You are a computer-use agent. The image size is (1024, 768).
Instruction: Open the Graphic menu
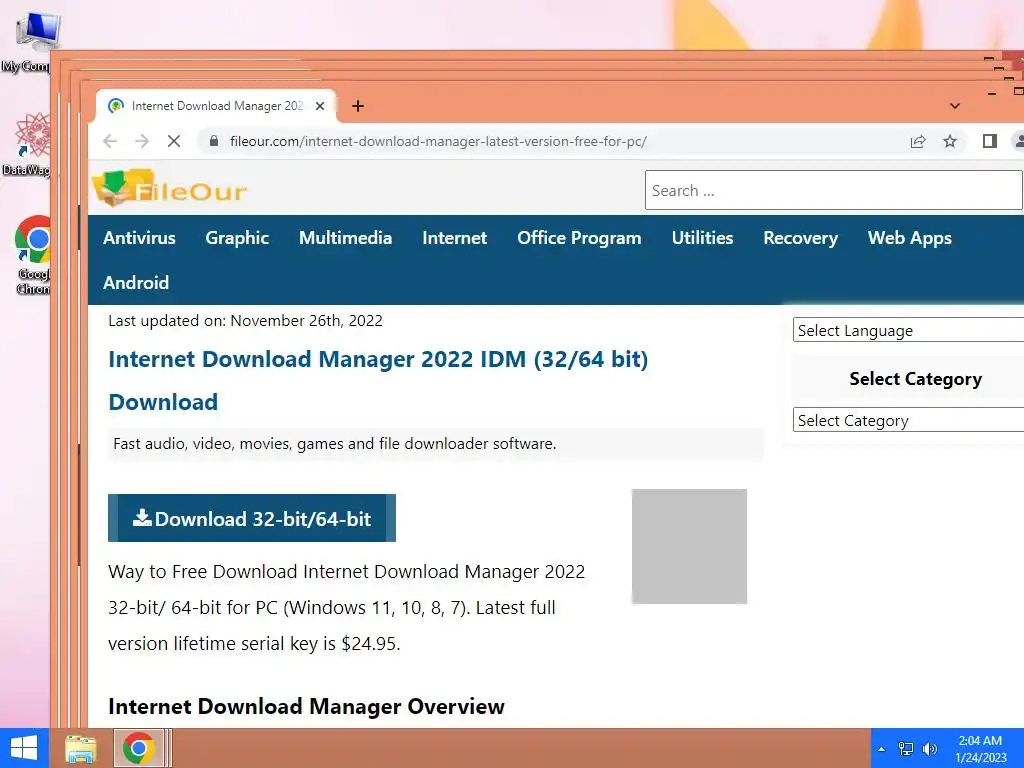point(237,238)
